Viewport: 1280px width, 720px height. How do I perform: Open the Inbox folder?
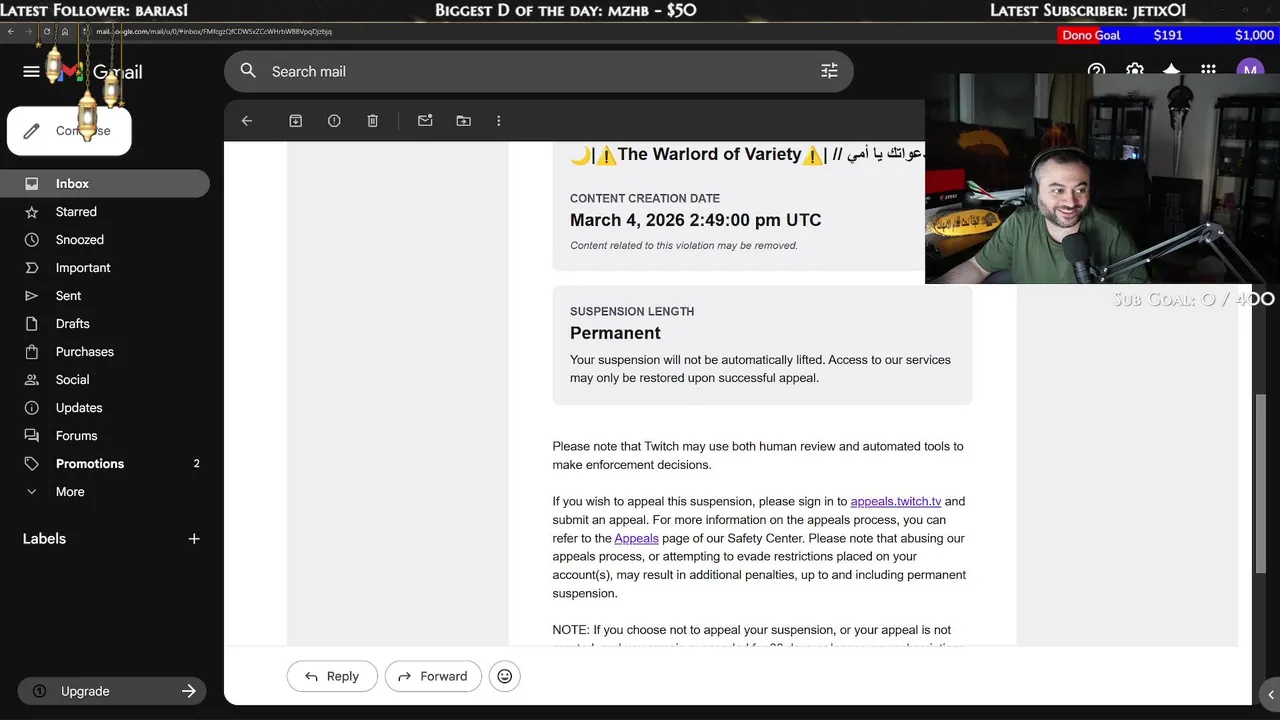click(x=105, y=184)
